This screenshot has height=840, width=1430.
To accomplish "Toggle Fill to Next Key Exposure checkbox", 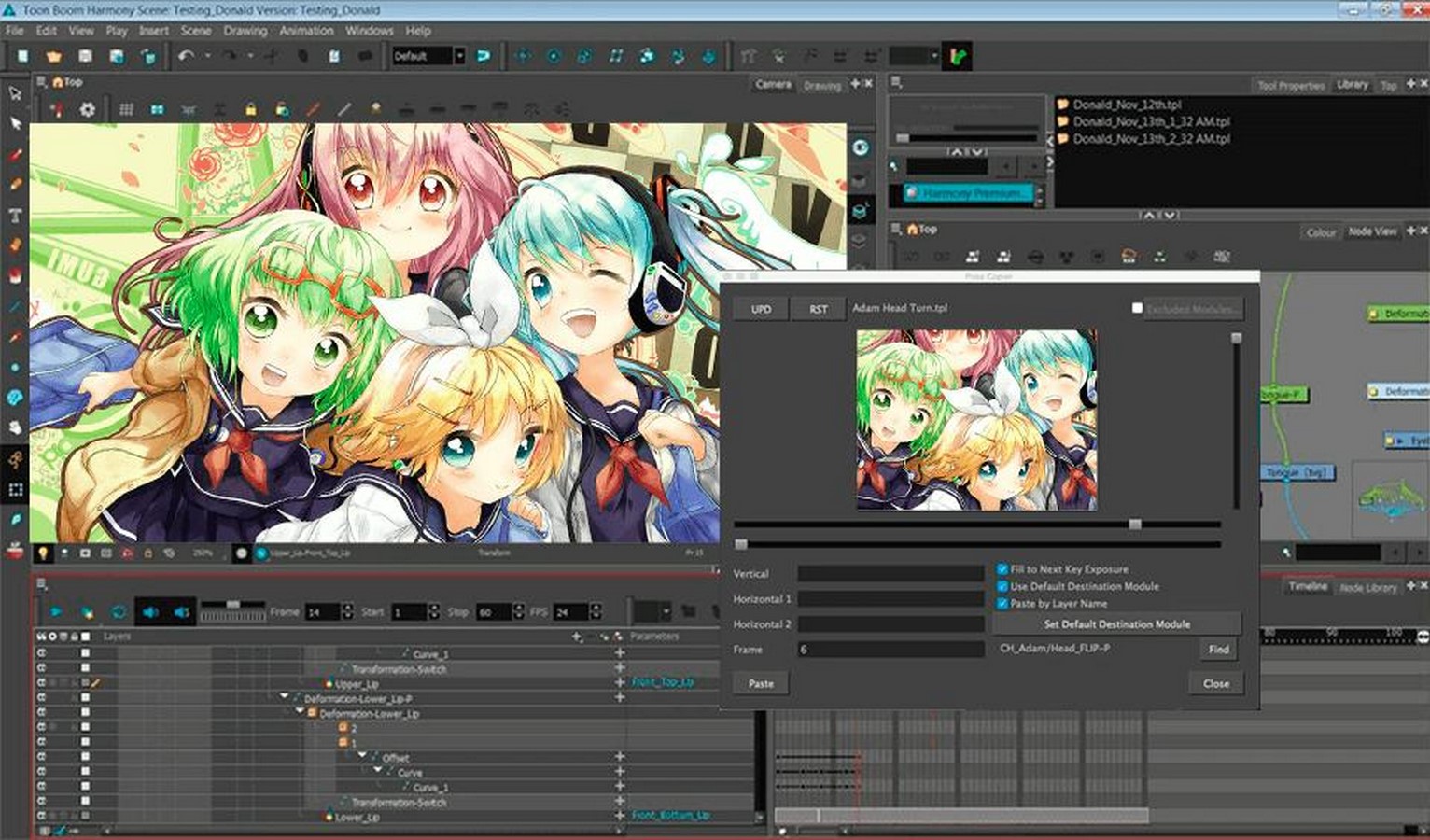I will click(1002, 569).
